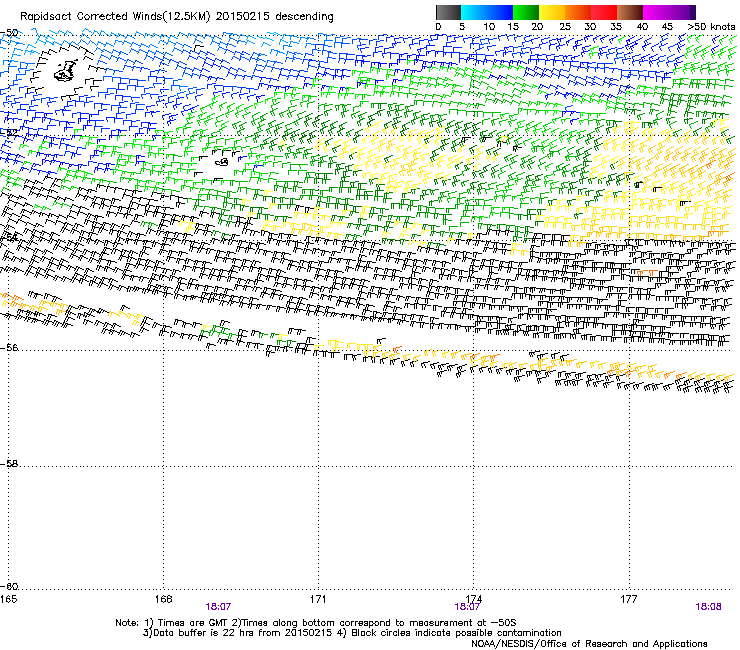This screenshot has height=650, width=740.
Task: Click the '-56' latitude axis label
Action: [9, 347]
